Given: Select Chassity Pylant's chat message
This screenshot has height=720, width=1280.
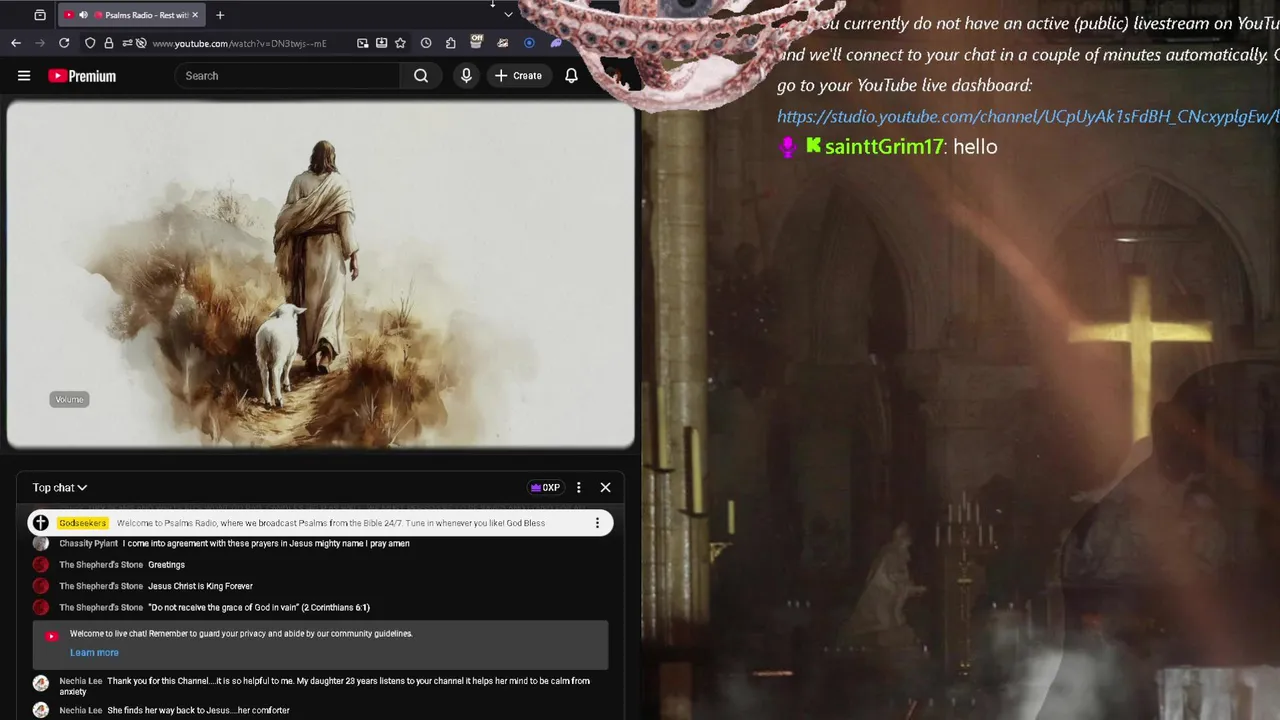Looking at the screenshot, I should (x=266, y=543).
